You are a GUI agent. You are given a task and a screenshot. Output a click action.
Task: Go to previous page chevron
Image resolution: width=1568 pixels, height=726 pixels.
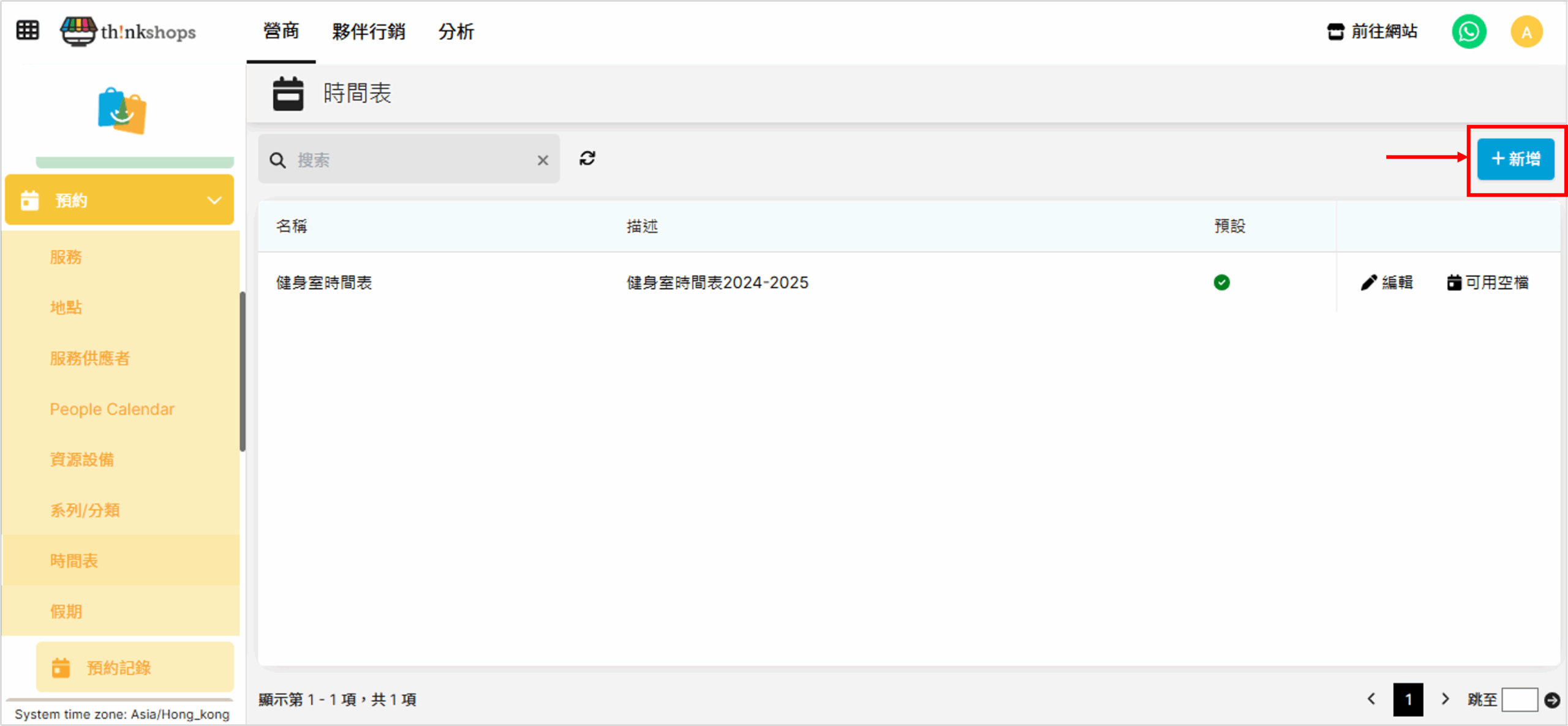pos(1371,699)
